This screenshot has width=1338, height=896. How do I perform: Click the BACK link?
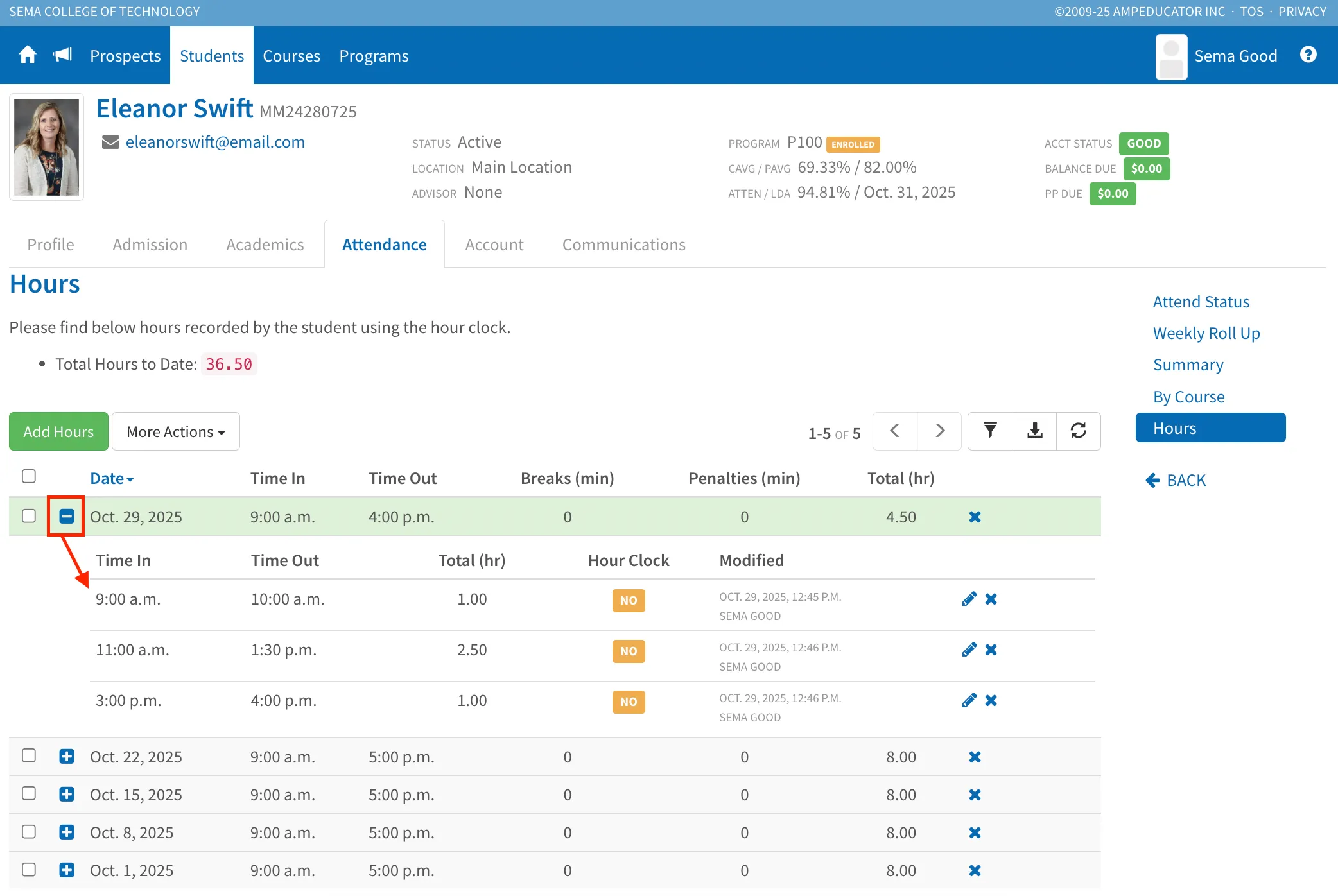1176,480
